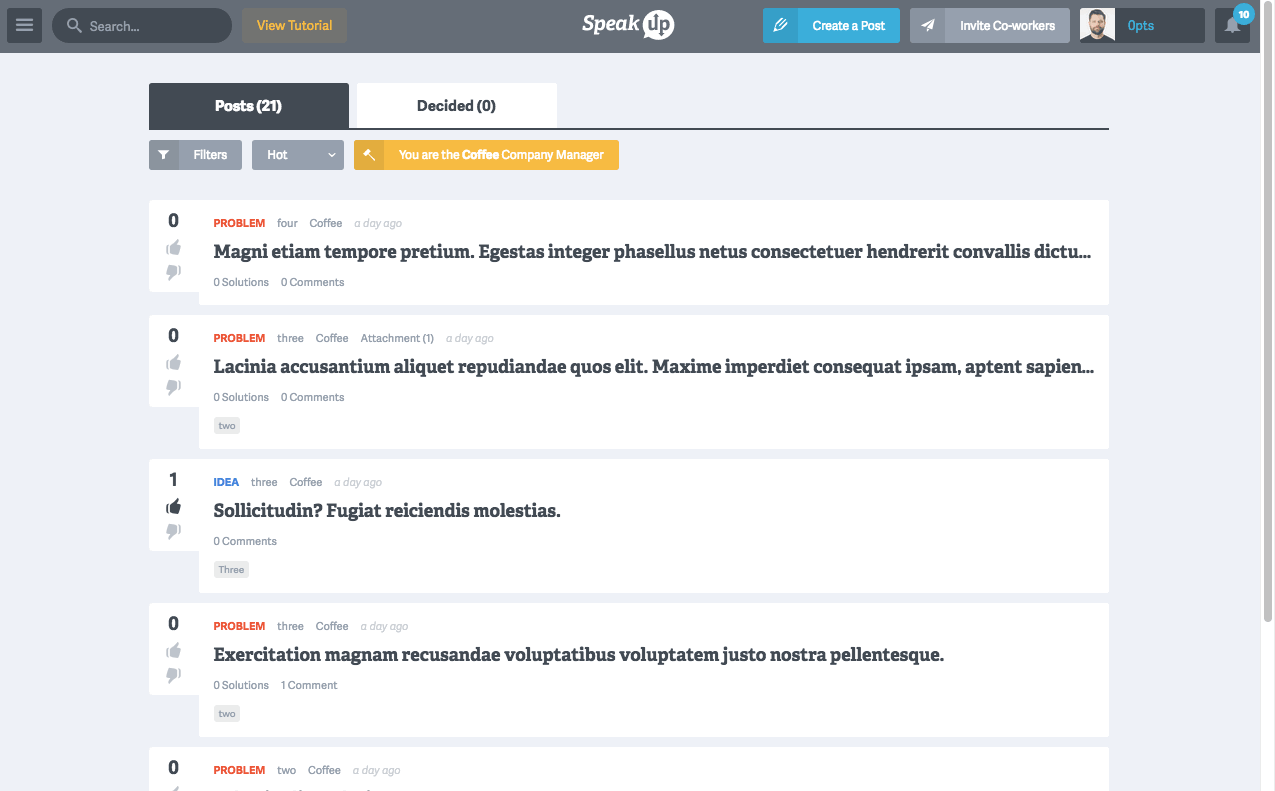Click the funnel icon on the Filters button

(x=164, y=155)
